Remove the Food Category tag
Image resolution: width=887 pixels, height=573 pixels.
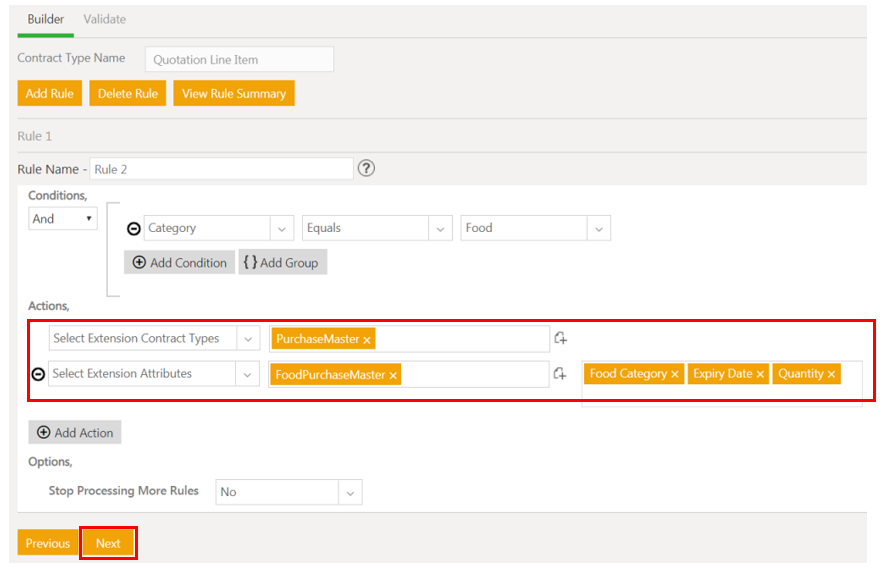click(x=675, y=374)
